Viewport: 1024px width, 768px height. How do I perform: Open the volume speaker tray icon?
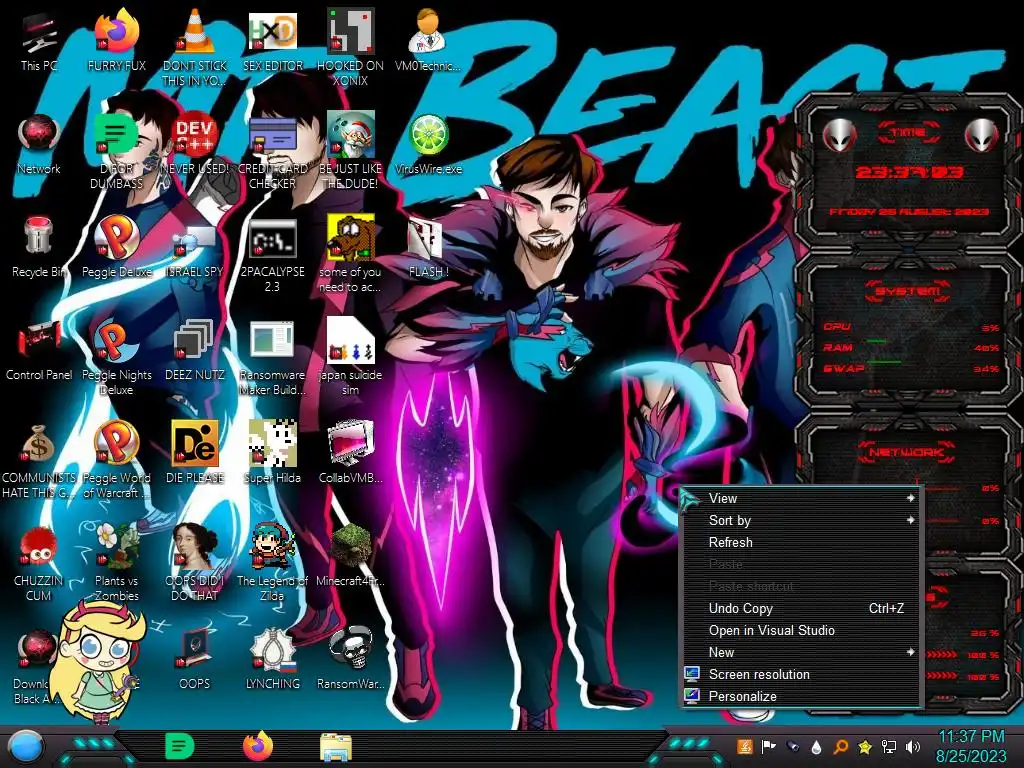click(913, 746)
